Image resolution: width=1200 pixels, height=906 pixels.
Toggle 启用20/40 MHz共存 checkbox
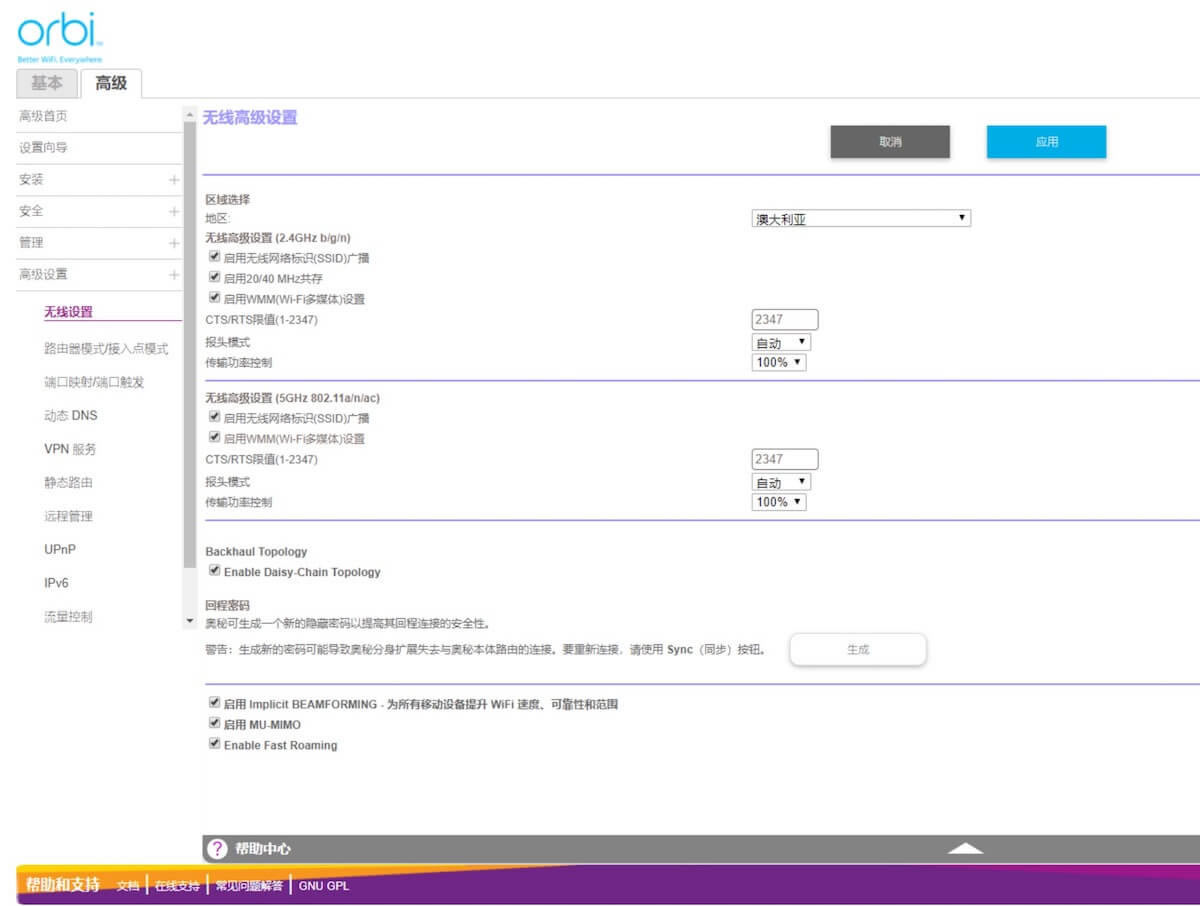tap(214, 277)
